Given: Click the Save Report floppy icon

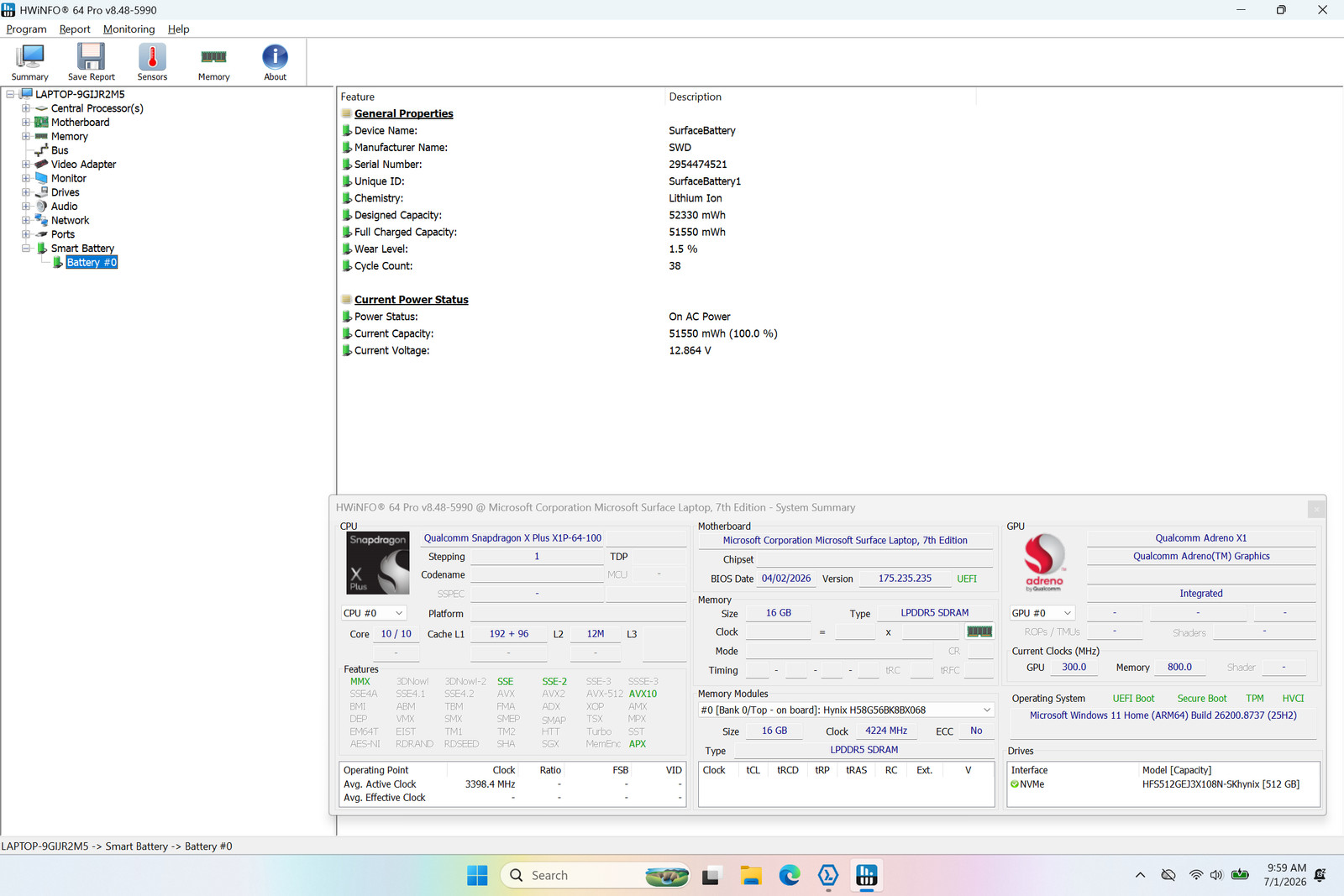Looking at the screenshot, I should click(x=91, y=62).
